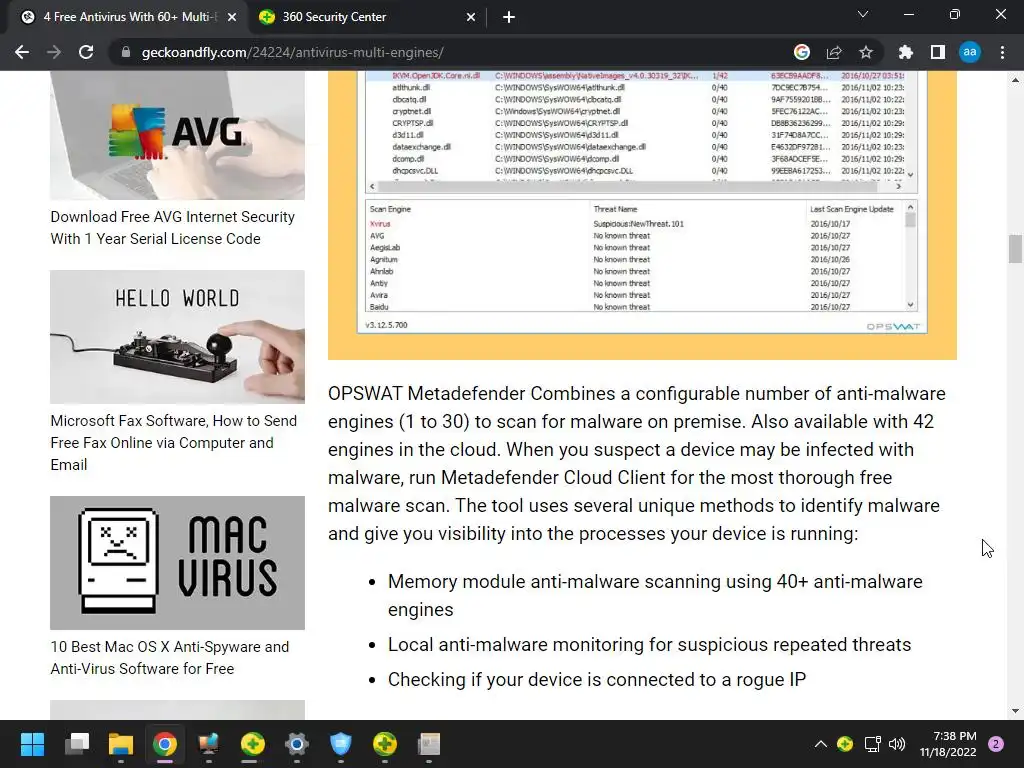Click the OPSWAT Metadefender screenshot image
The image size is (1024, 768).
(642, 215)
